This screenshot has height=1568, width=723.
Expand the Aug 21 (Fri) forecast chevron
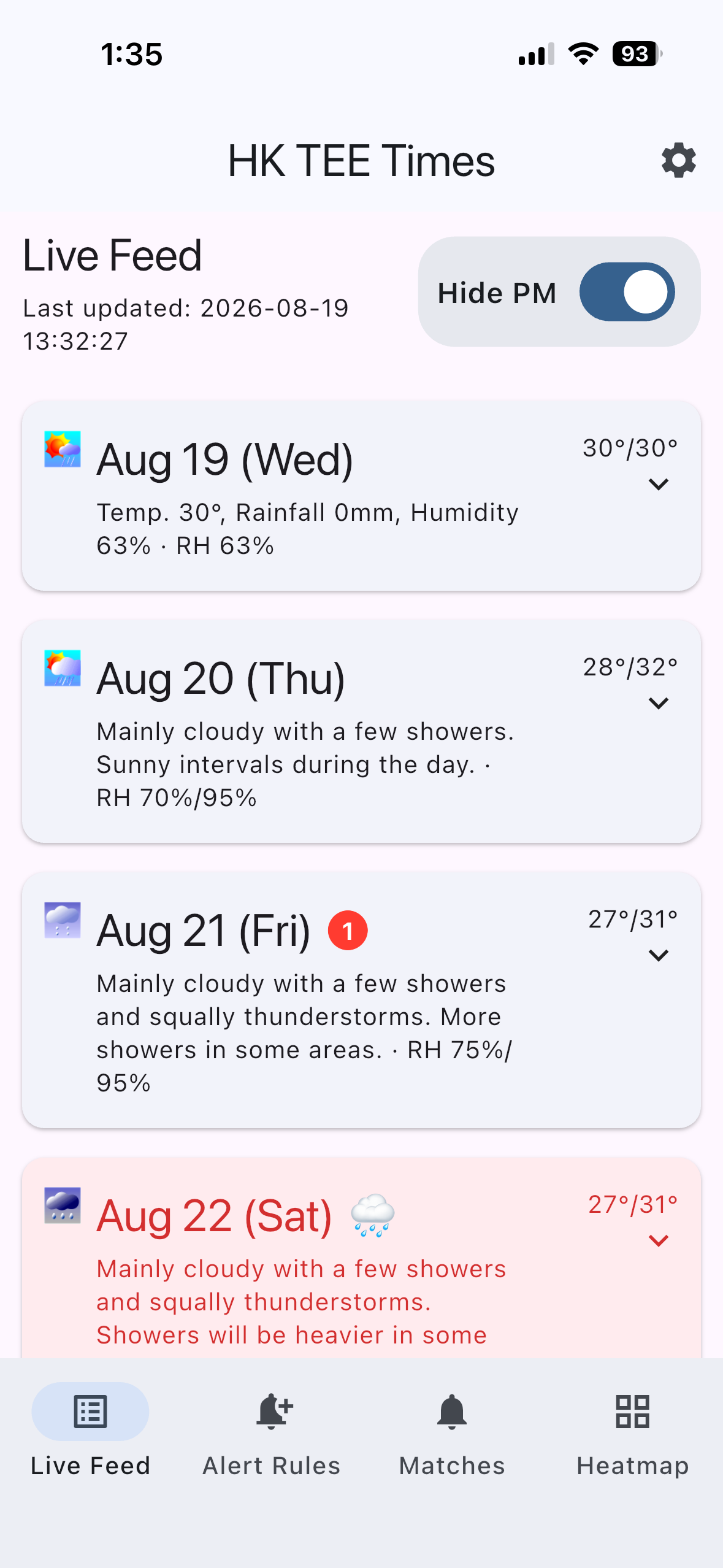click(658, 956)
